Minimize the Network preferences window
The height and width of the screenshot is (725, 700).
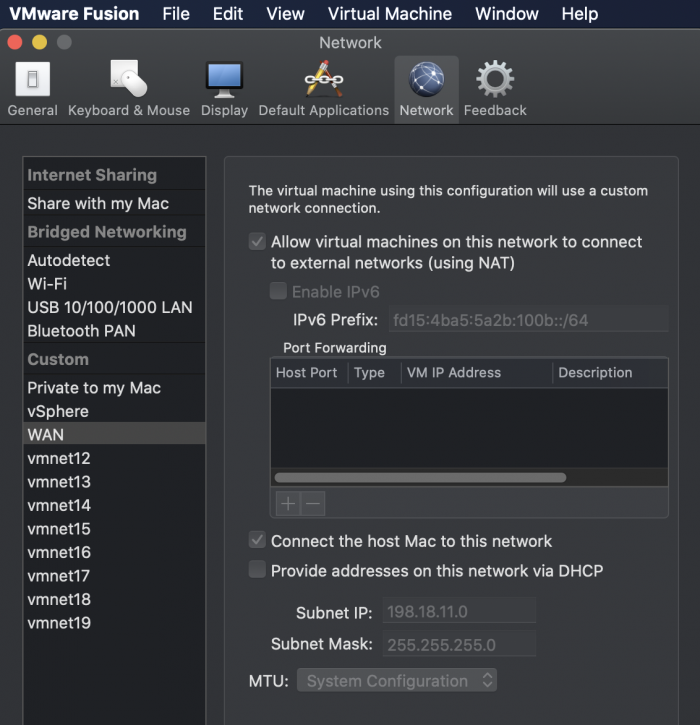click(39, 42)
